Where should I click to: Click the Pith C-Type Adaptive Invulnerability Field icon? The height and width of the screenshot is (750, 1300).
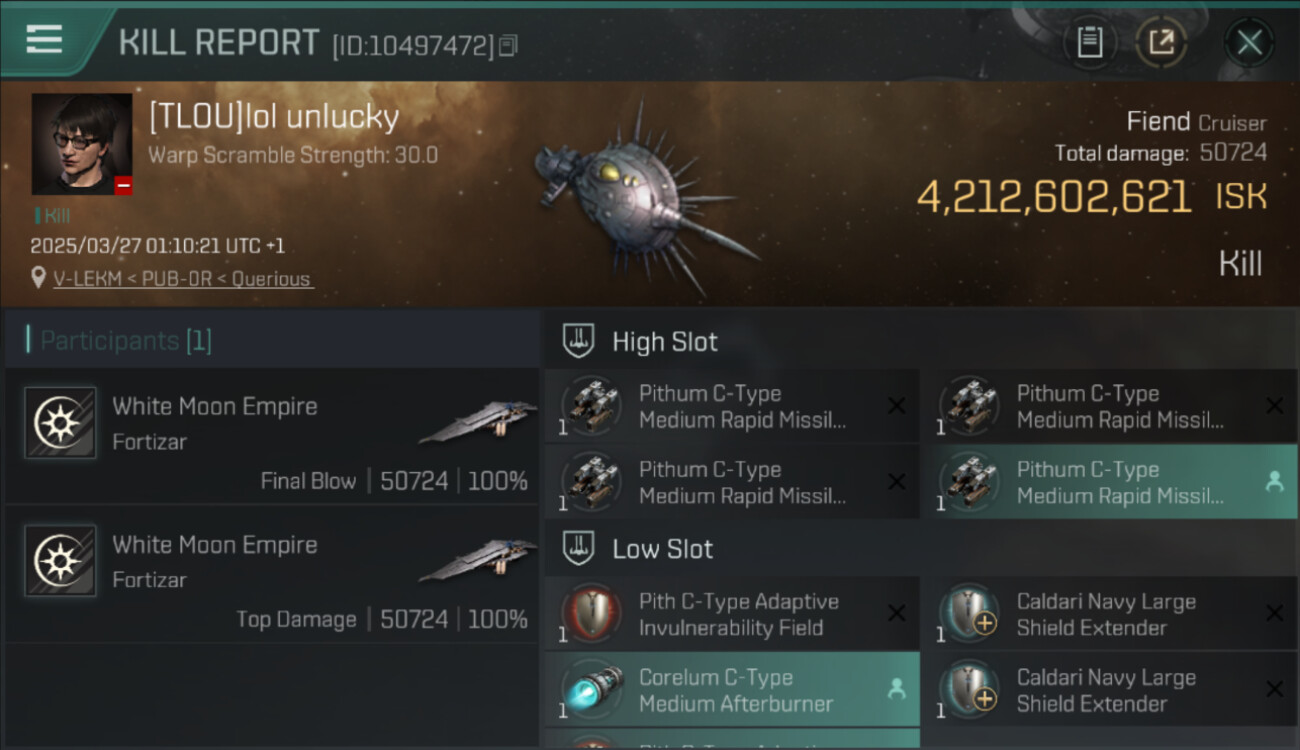point(591,614)
